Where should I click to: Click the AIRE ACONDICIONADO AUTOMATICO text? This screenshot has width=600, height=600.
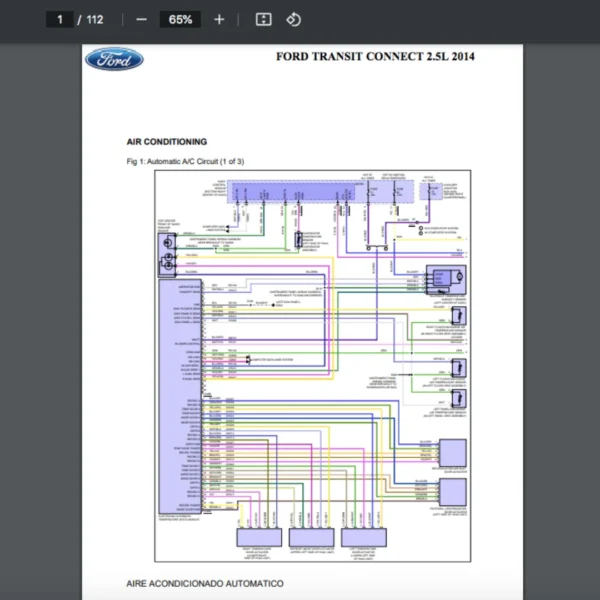click(x=205, y=583)
